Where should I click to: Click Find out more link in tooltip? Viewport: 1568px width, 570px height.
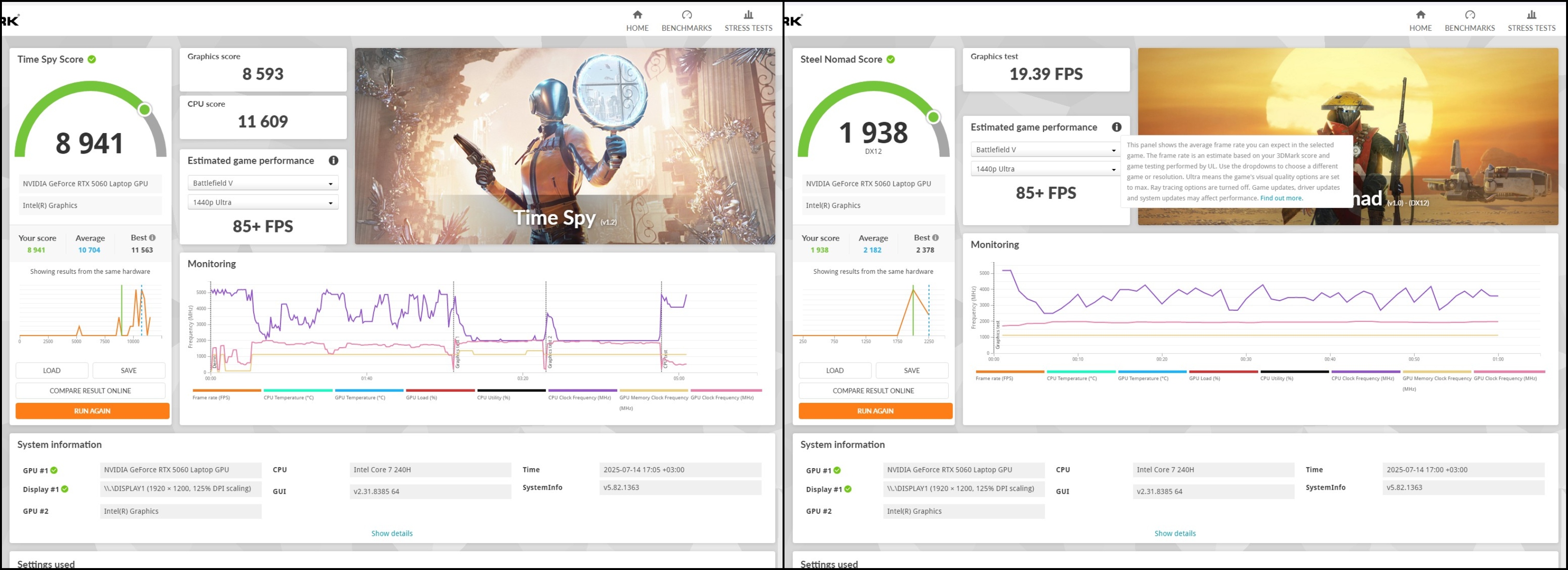click(x=1281, y=198)
